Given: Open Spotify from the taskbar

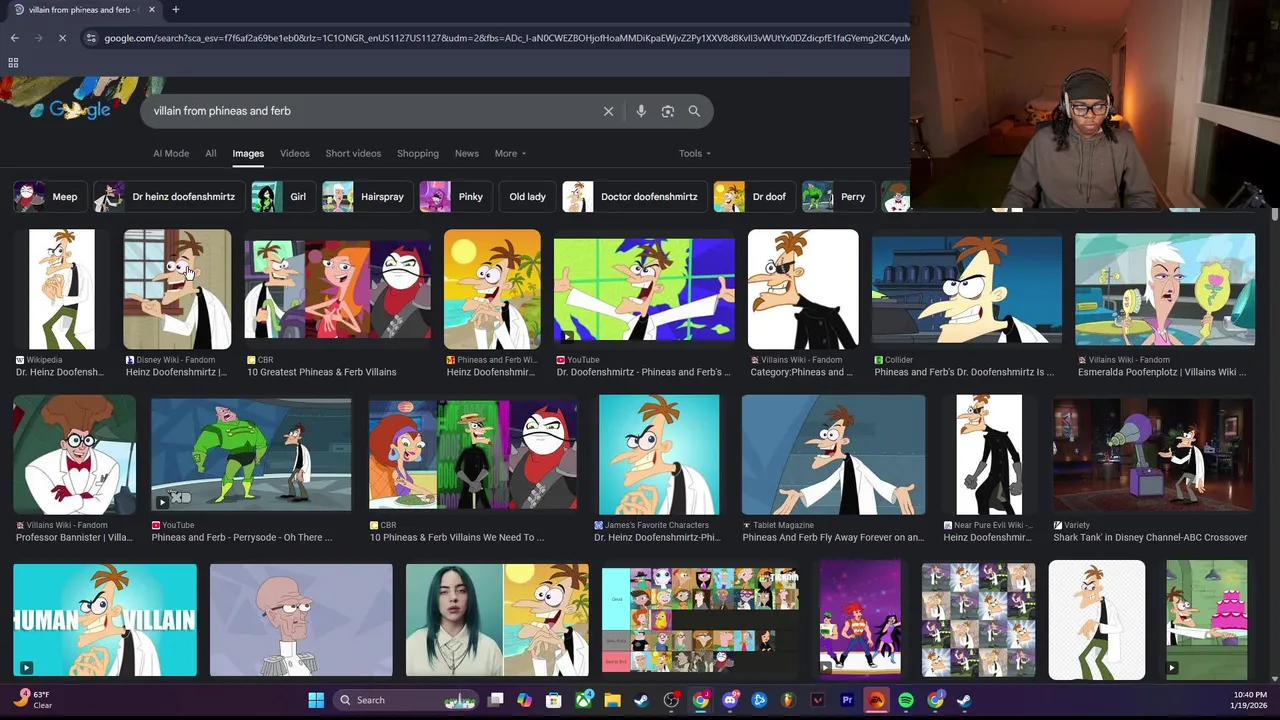Looking at the screenshot, I should point(906,700).
